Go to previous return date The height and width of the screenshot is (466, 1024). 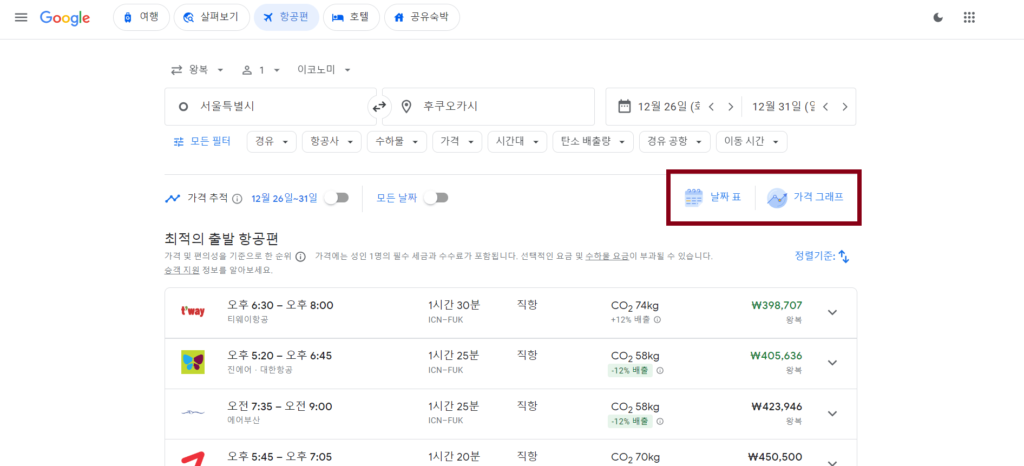coord(825,106)
